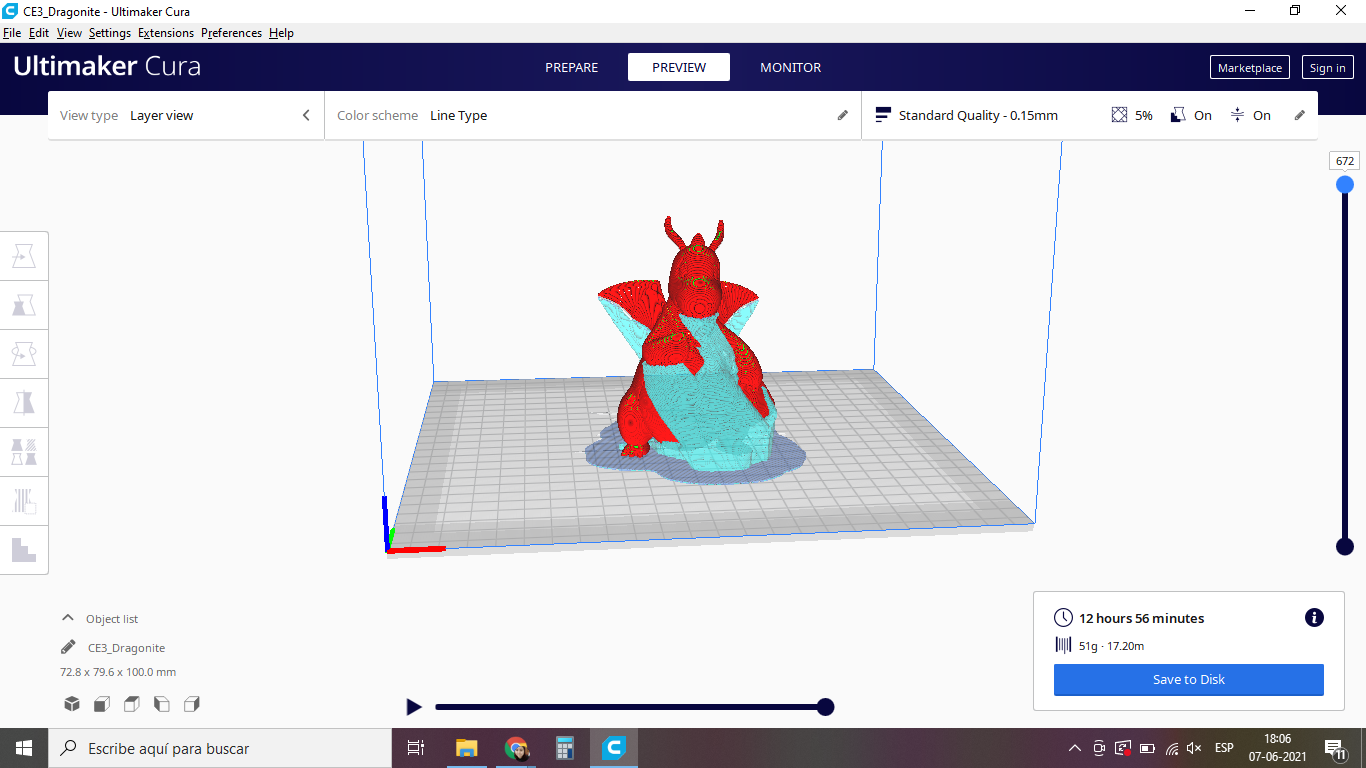Click Save to Disk
Viewport: 1366px width, 768px height.
(x=1189, y=679)
